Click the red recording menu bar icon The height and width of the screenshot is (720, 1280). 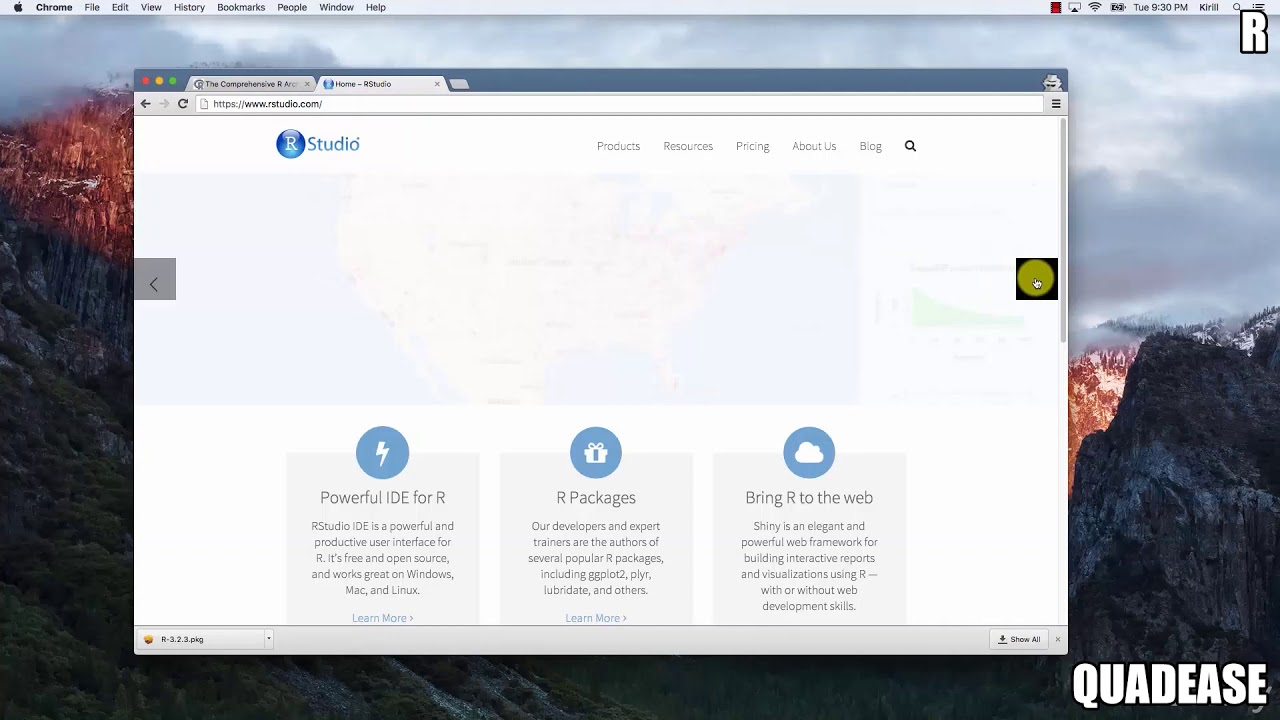click(1055, 7)
